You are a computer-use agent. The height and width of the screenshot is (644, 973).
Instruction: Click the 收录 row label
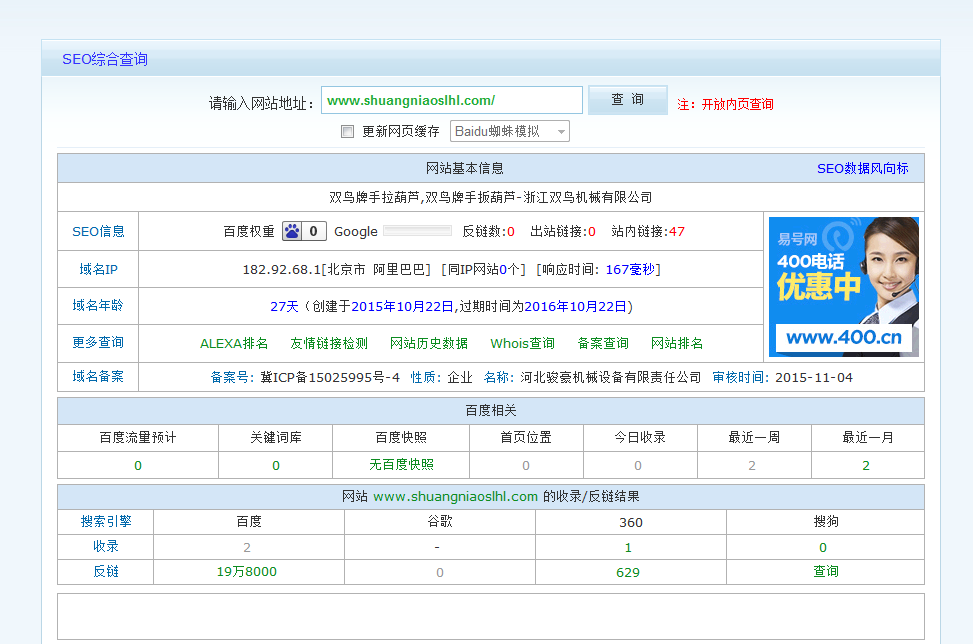point(106,547)
